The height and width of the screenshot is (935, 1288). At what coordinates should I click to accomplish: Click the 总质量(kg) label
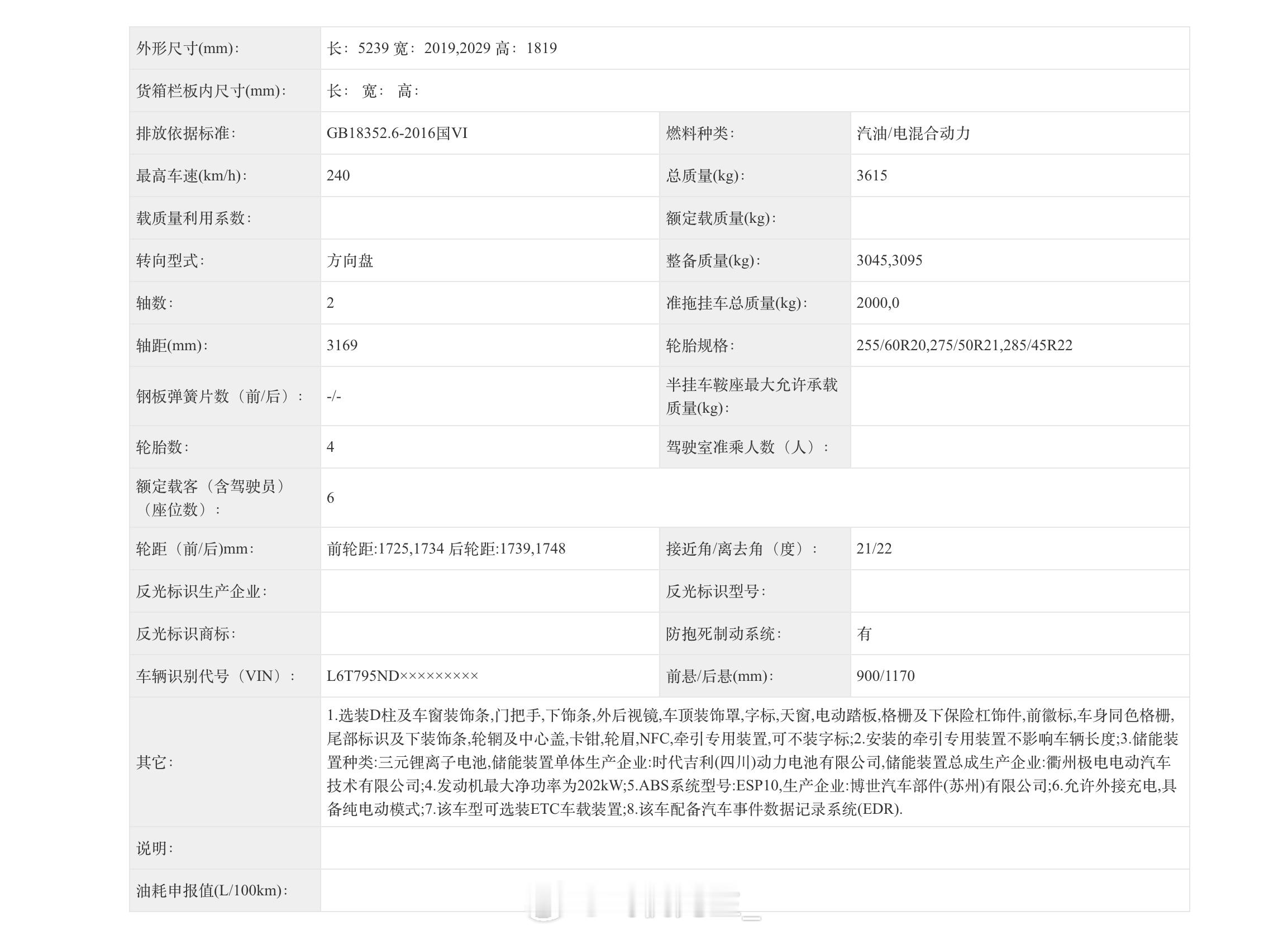(x=705, y=176)
